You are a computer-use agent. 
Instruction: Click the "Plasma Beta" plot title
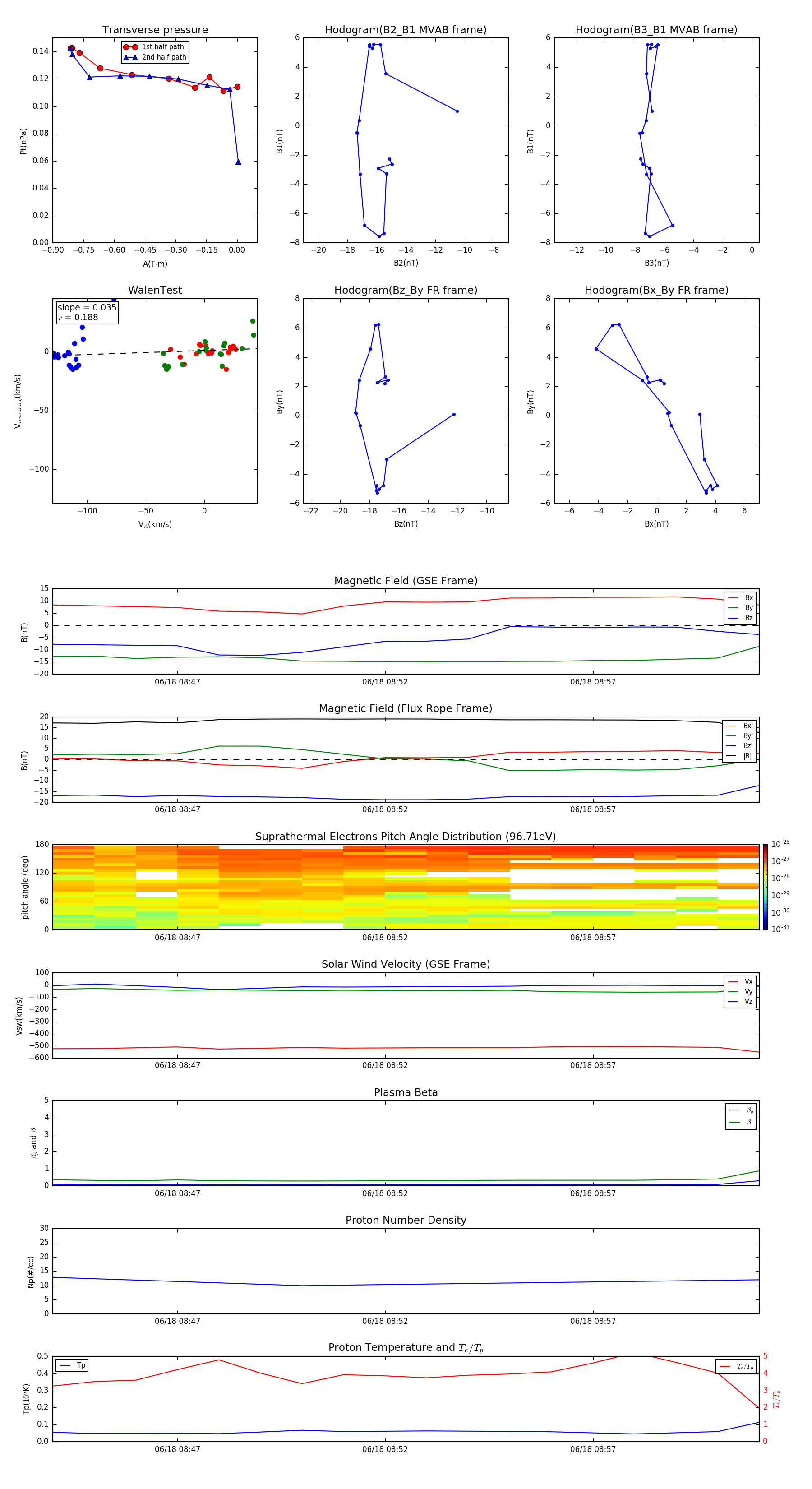tap(406, 1093)
